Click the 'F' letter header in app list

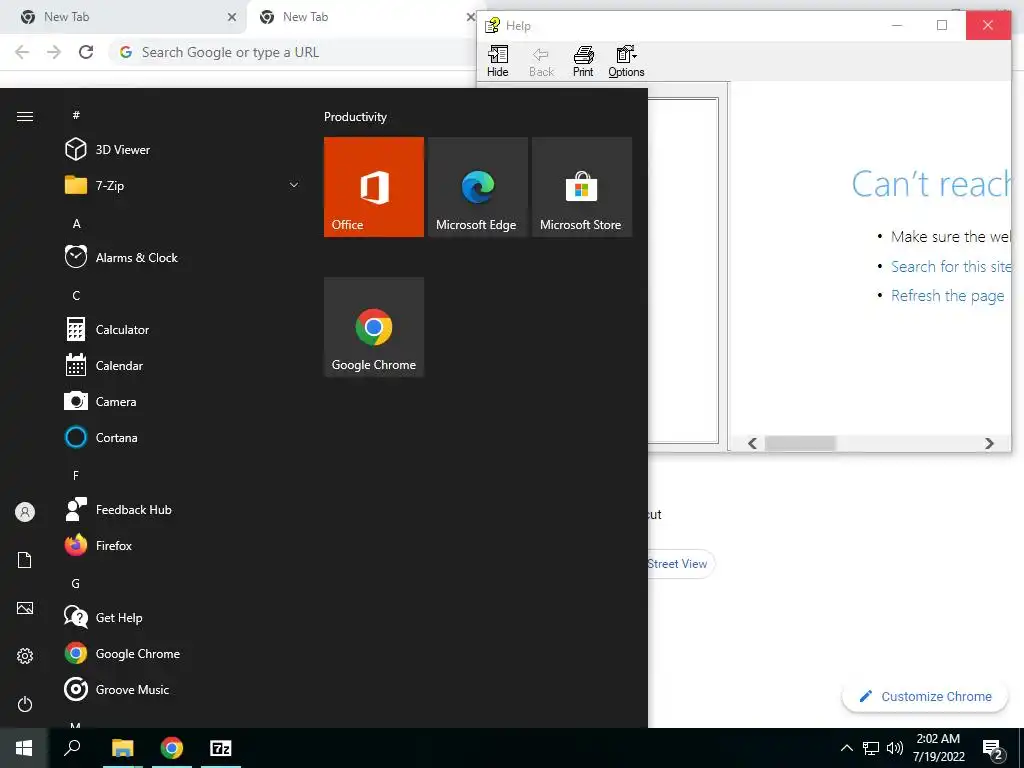tap(76, 475)
